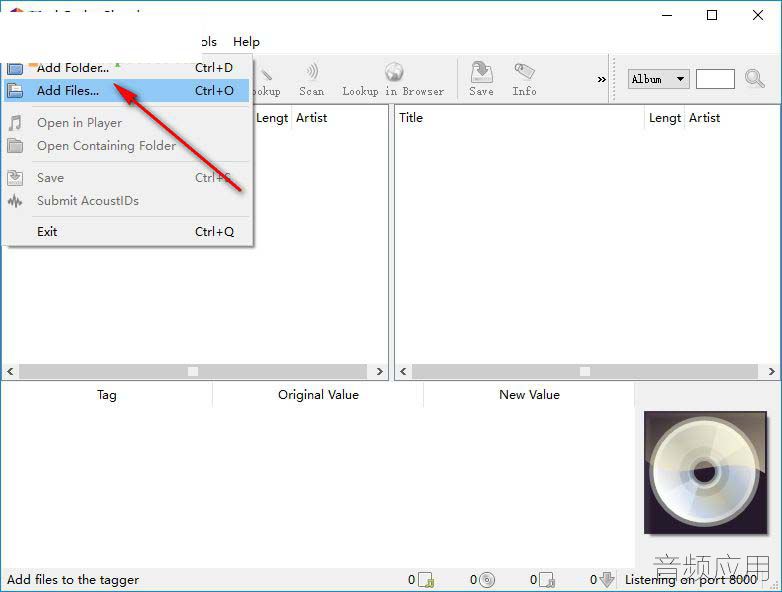Click the Lengt column header in right pane
Viewport: 782px width, 592px height.
click(665, 118)
